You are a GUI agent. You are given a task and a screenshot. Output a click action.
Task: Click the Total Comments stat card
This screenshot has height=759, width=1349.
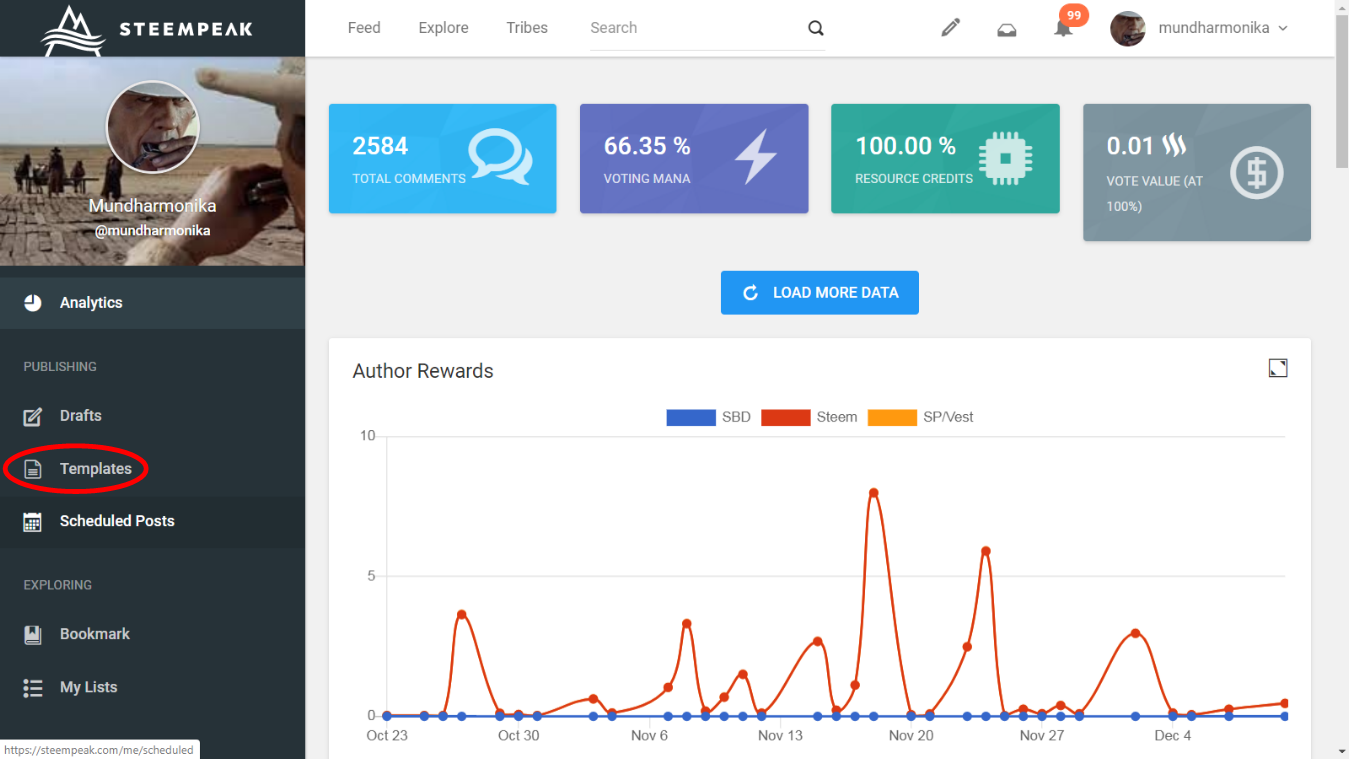(x=443, y=159)
